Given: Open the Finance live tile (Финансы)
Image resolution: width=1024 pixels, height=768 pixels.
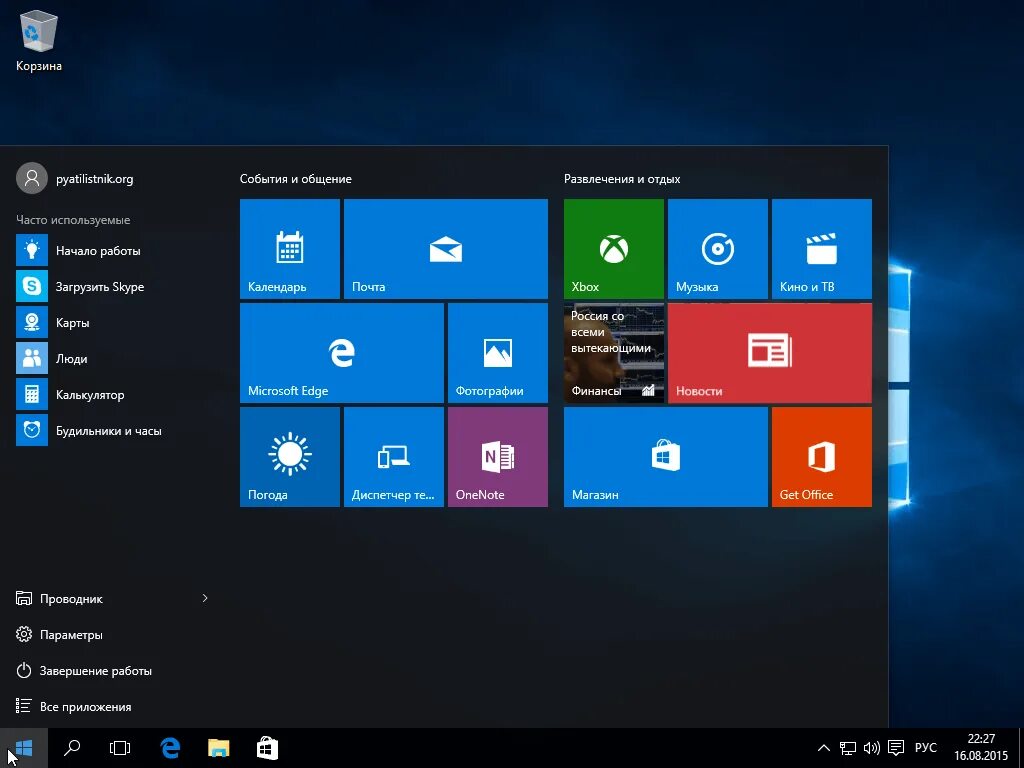Looking at the screenshot, I should pyautogui.click(x=614, y=353).
